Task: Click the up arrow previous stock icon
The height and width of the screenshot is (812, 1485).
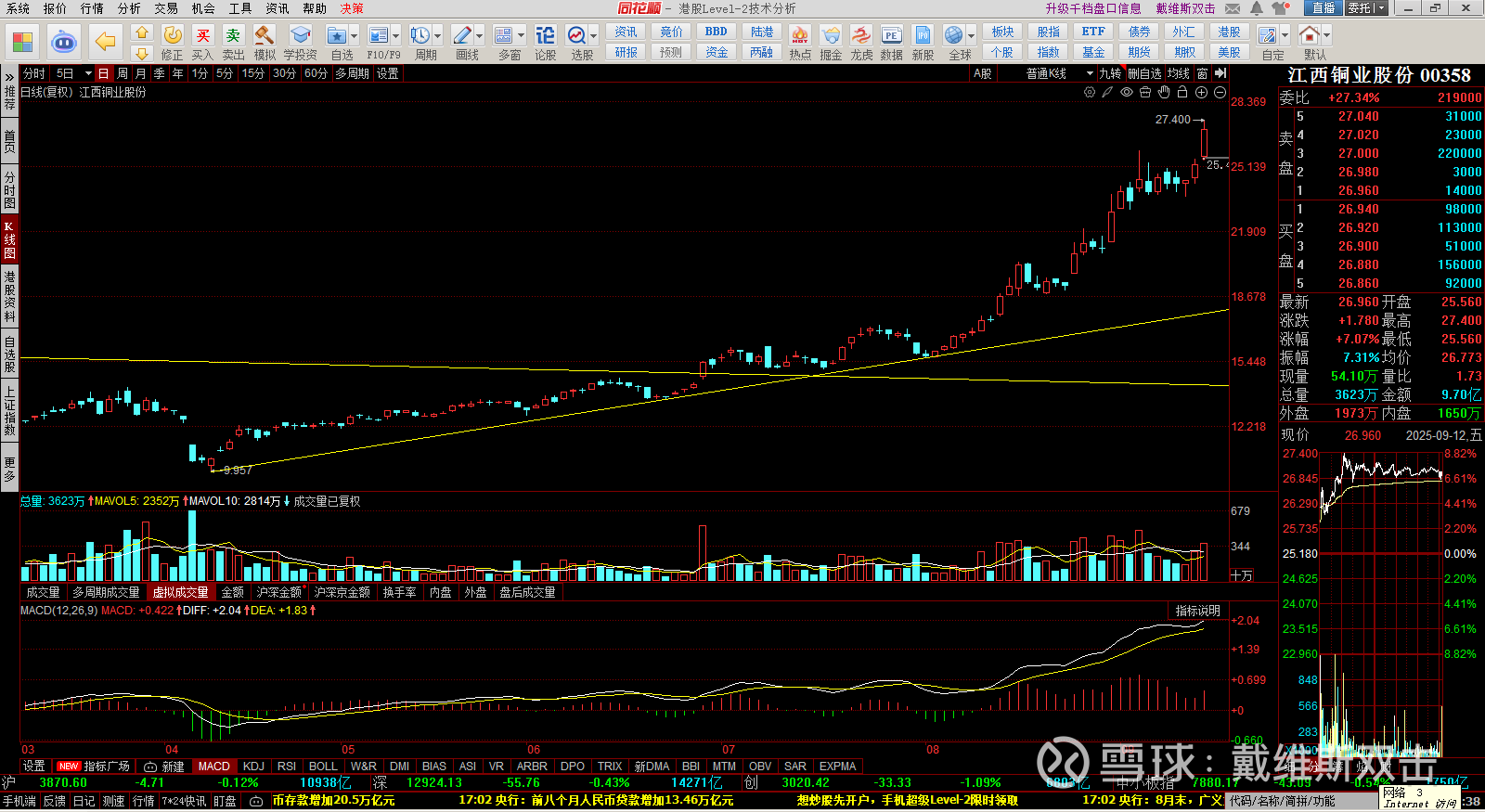Action: click(x=142, y=32)
